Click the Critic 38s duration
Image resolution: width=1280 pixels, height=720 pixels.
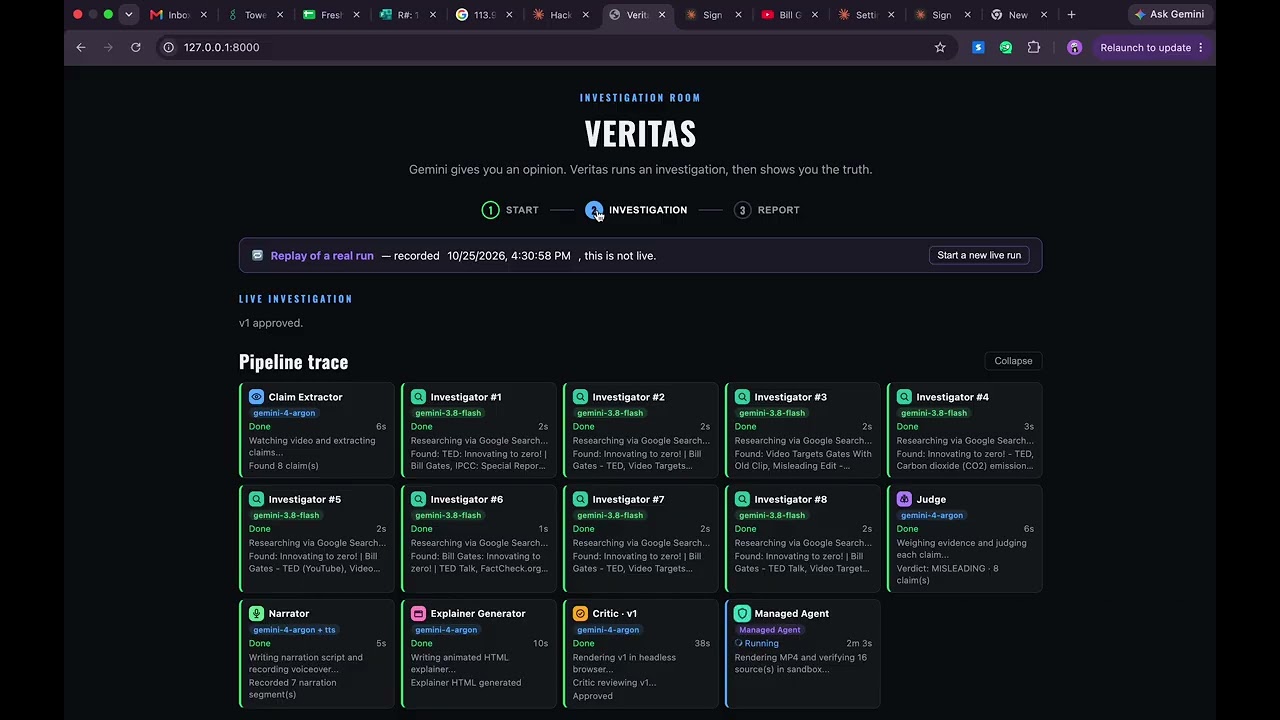pos(702,643)
